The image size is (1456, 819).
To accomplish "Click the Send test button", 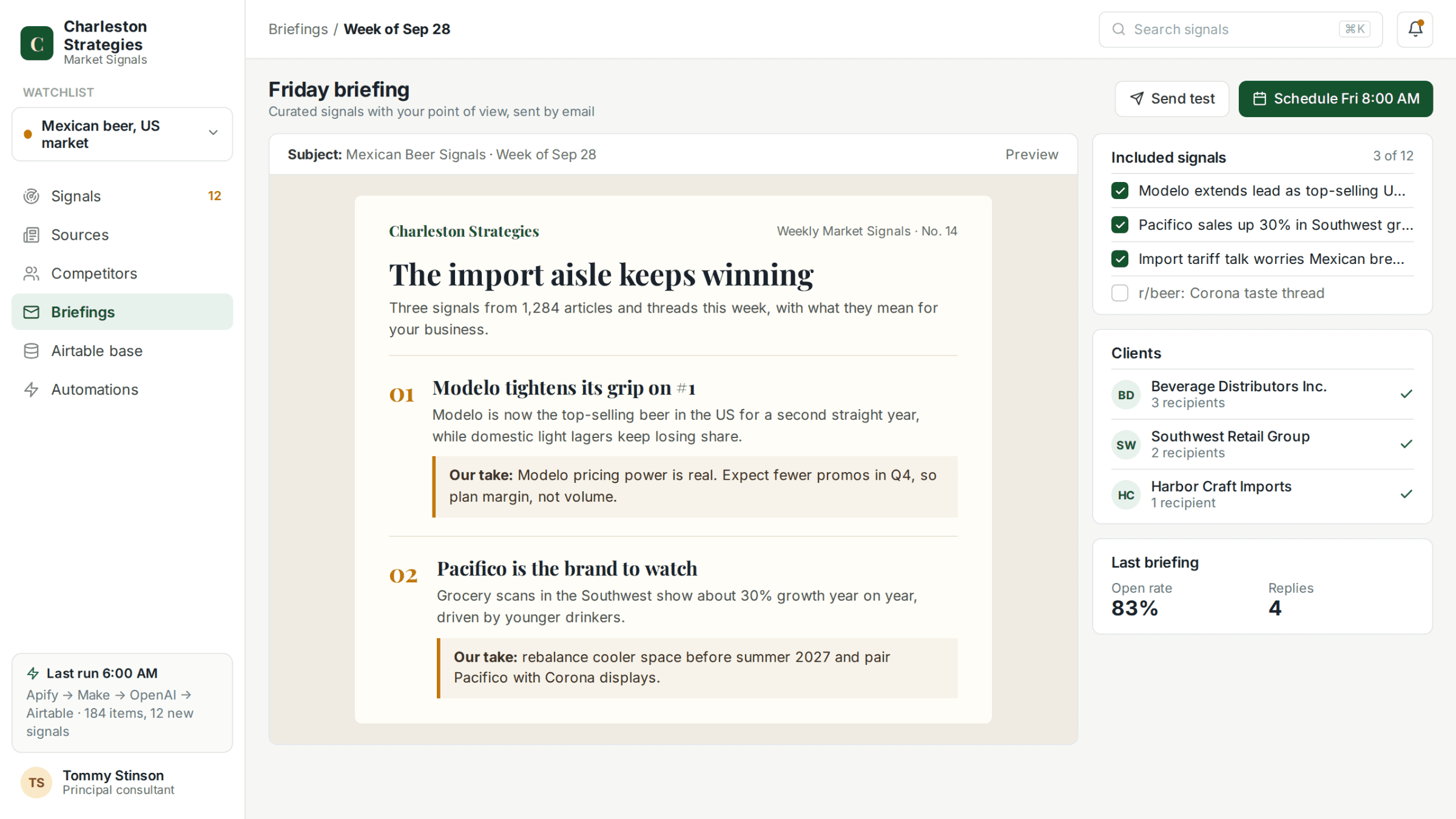I will click(1172, 98).
